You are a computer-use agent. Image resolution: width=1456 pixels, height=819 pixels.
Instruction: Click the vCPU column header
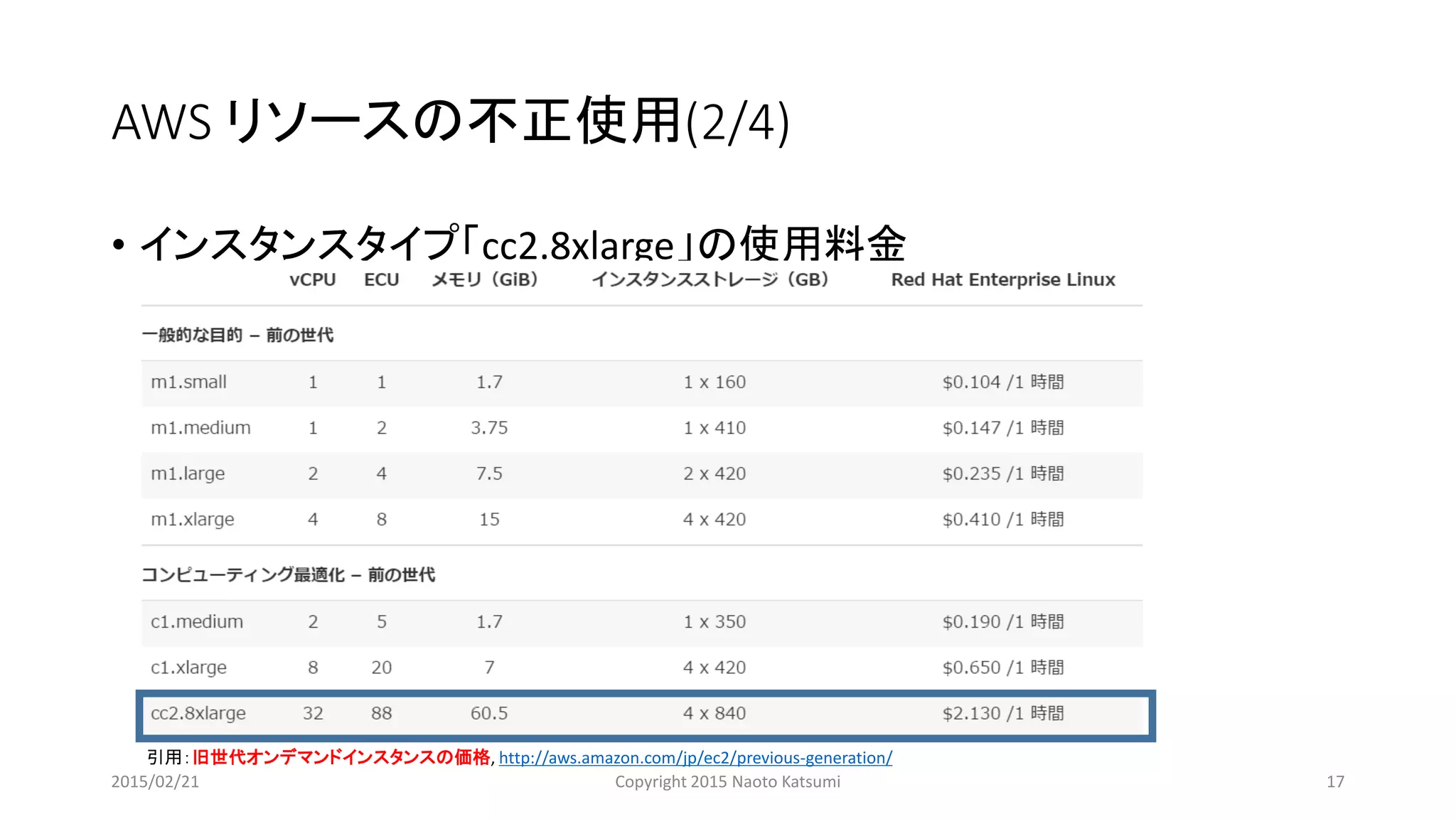click(x=313, y=279)
